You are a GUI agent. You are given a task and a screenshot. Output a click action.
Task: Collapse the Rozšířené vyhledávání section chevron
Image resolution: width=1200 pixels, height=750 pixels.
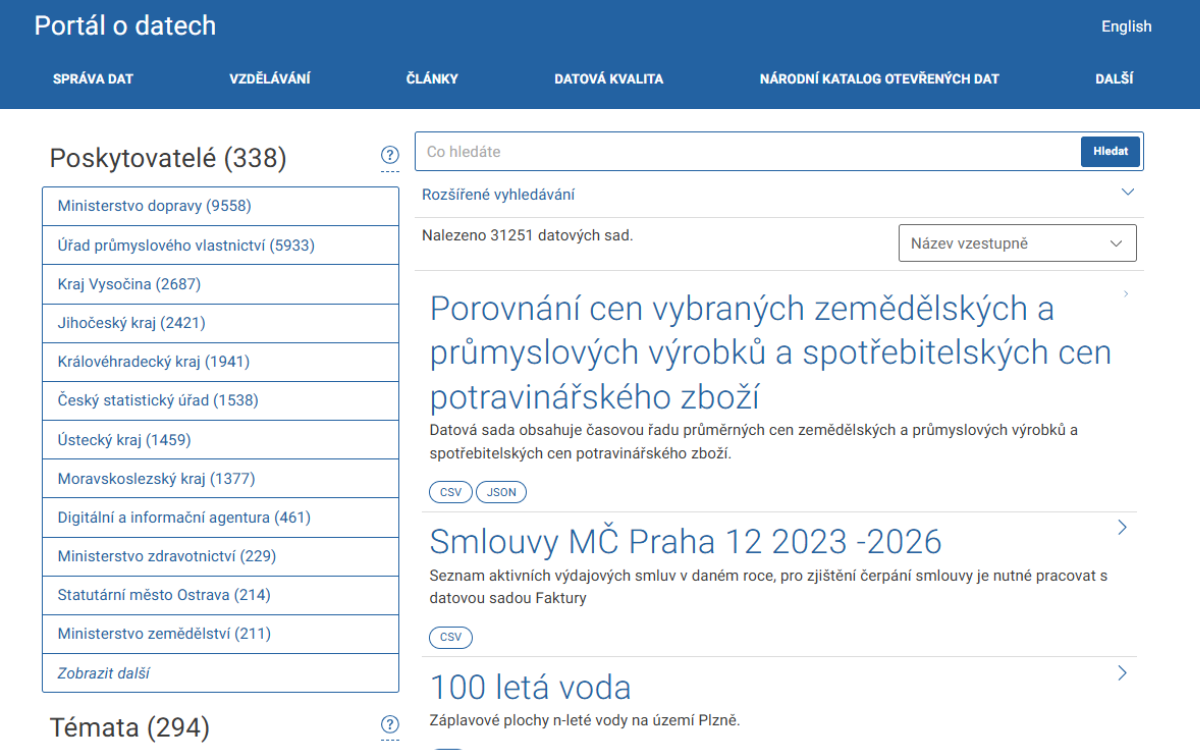(1128, 192)
